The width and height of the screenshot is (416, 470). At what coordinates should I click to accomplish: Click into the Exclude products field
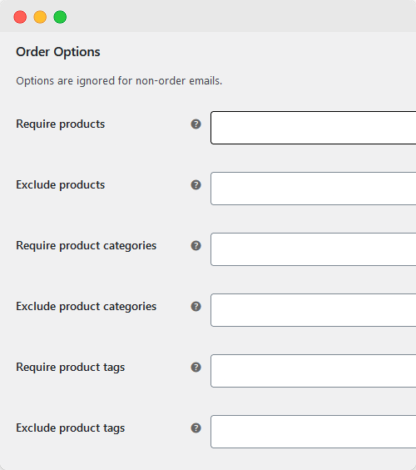[x=313, y=189]
